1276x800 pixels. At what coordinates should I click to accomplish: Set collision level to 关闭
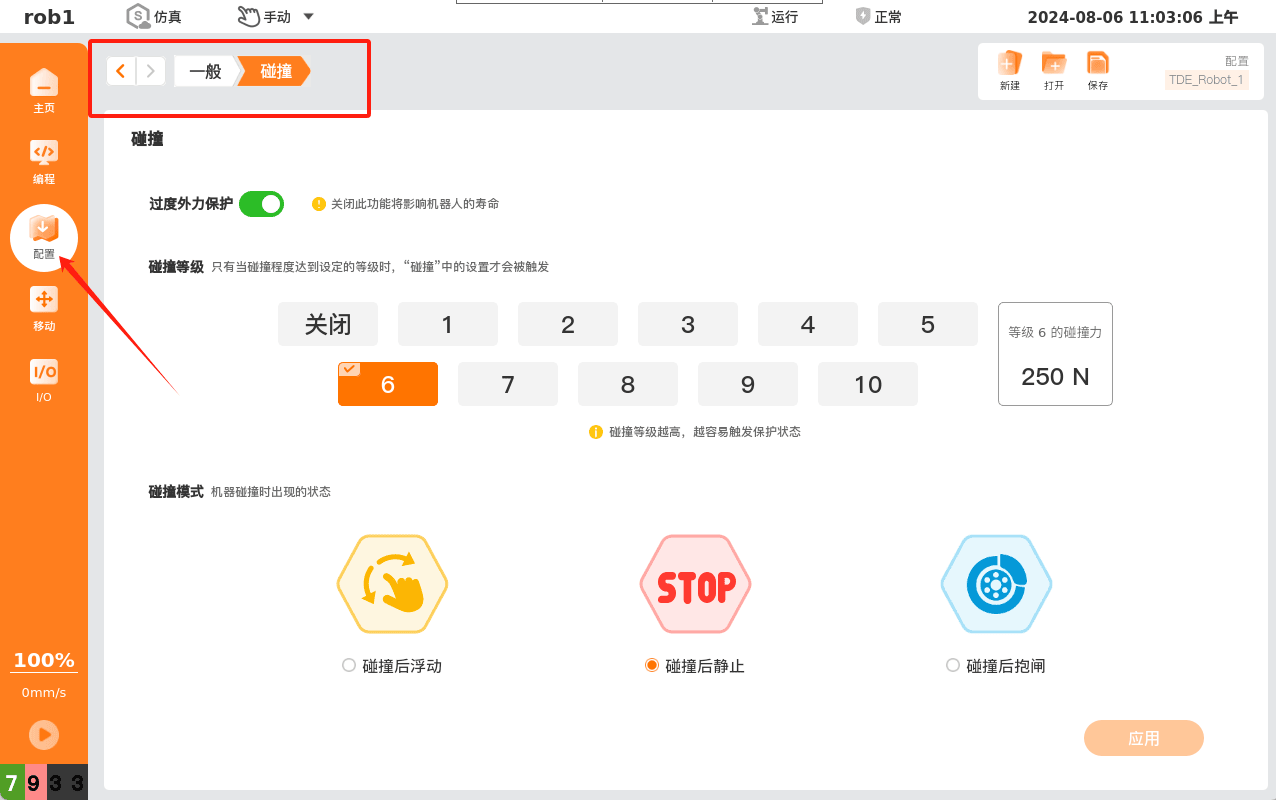(x=328, y=324)
